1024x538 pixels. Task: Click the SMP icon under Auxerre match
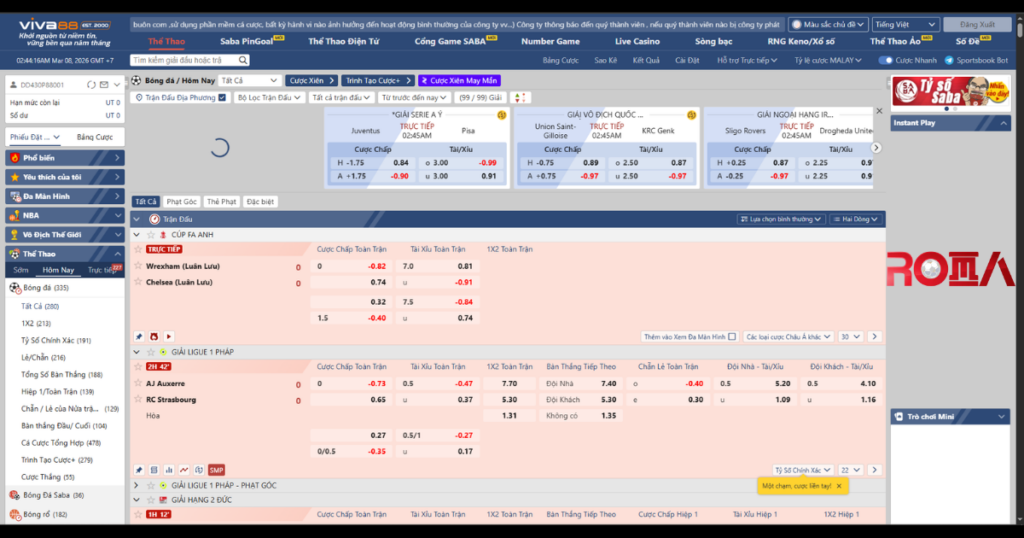click(x=216, y=470)
